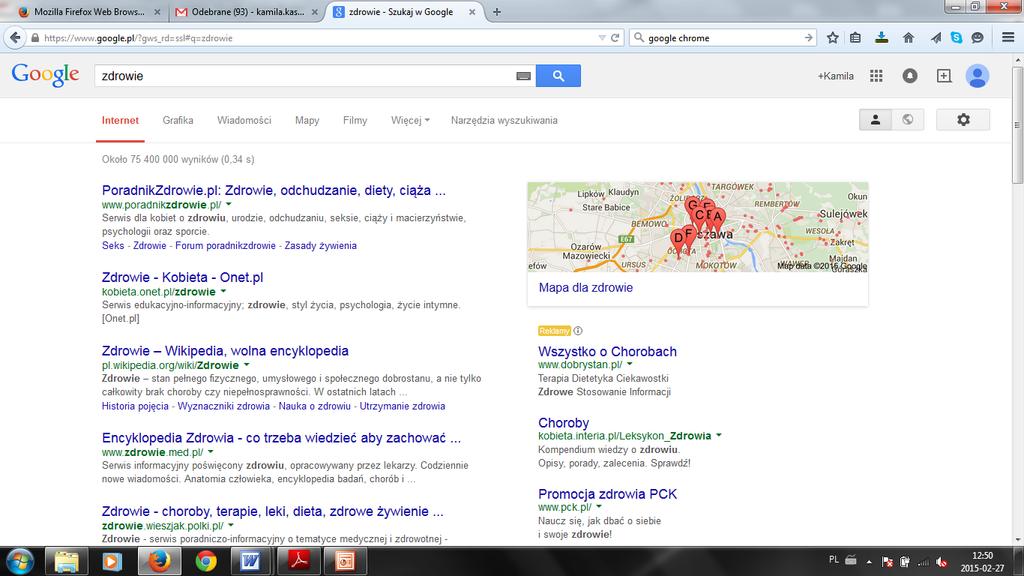Open Zdrowie - Kobieta - Onet.pl result
Screen dimensions: 1024x576
point(182,278)
